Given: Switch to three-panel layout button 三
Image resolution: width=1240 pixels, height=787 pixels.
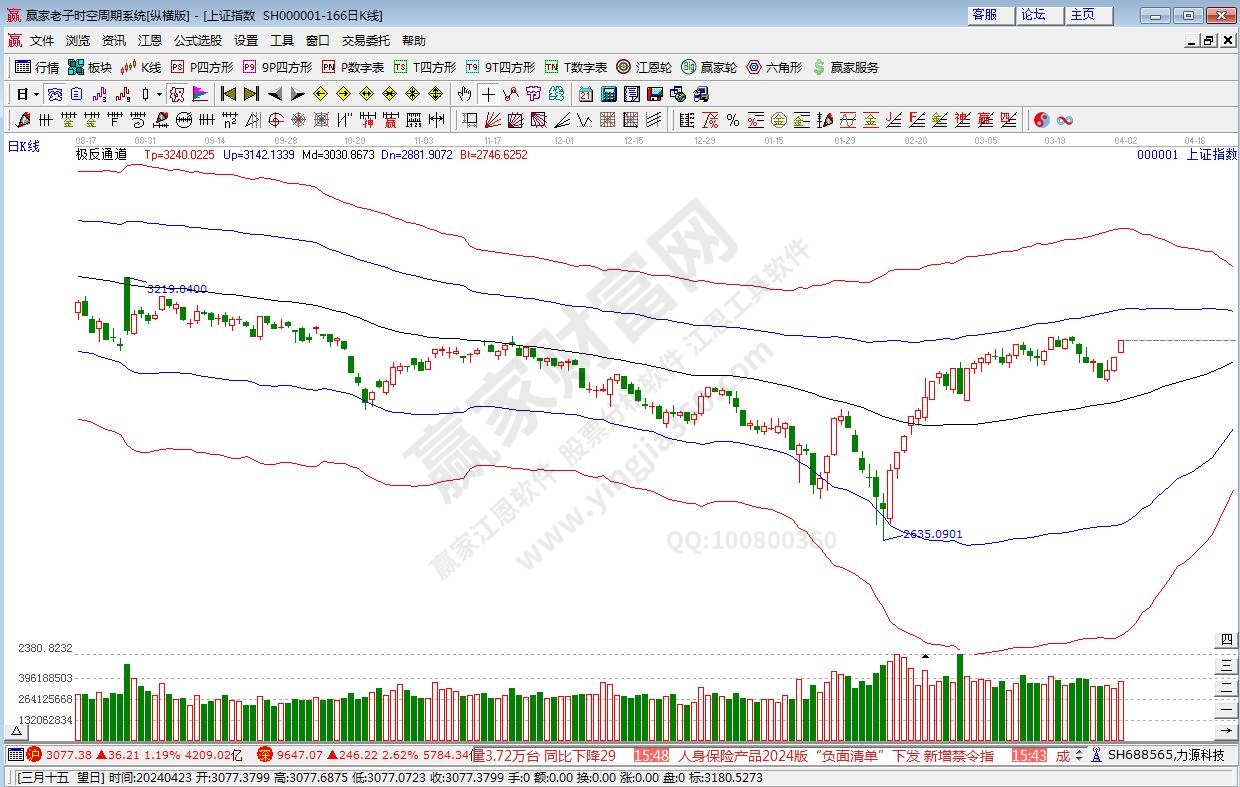Looking at the screenshot, I should tap(1226, 663).
